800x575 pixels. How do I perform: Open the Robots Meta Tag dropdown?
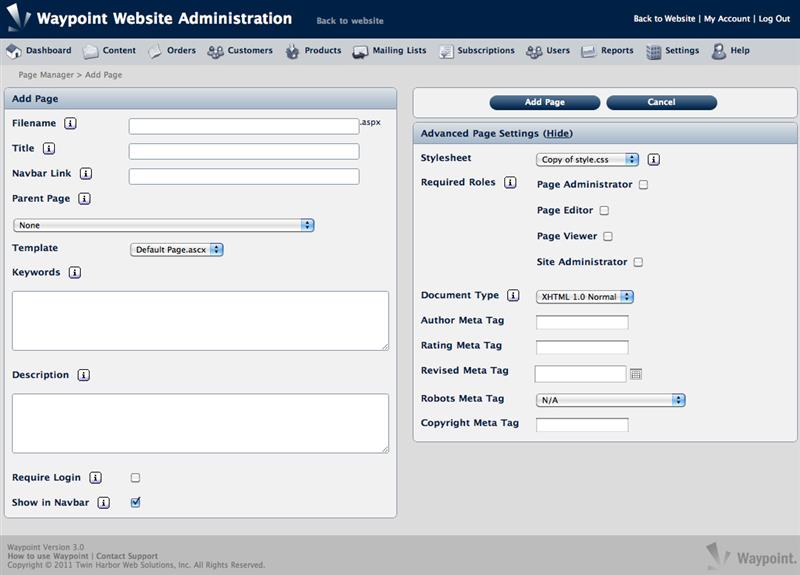611,400
